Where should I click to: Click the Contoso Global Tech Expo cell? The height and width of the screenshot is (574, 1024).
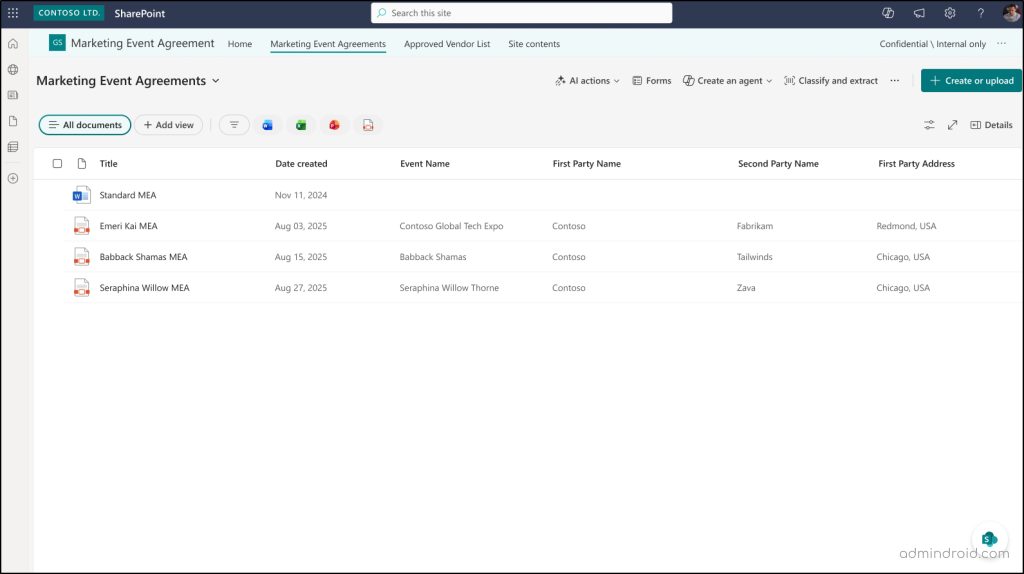click(451, 226)
